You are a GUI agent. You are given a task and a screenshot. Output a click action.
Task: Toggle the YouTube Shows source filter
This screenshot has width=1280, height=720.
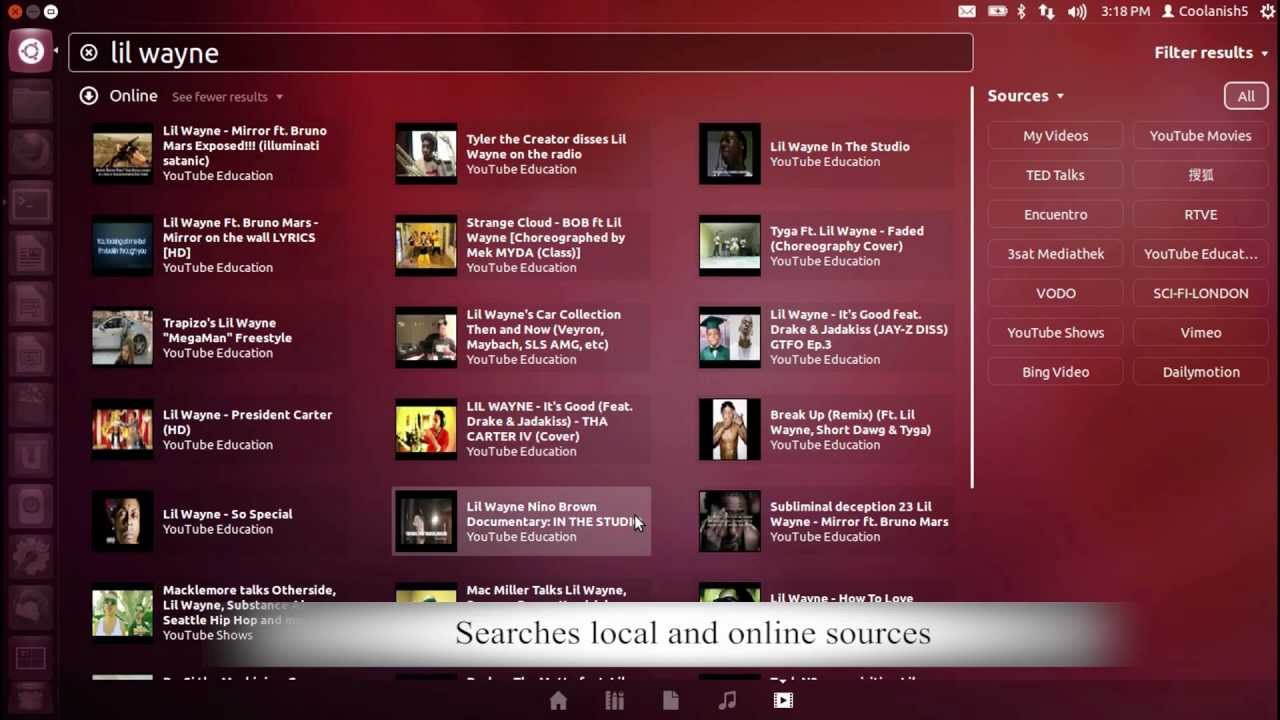click(1055, 333)
